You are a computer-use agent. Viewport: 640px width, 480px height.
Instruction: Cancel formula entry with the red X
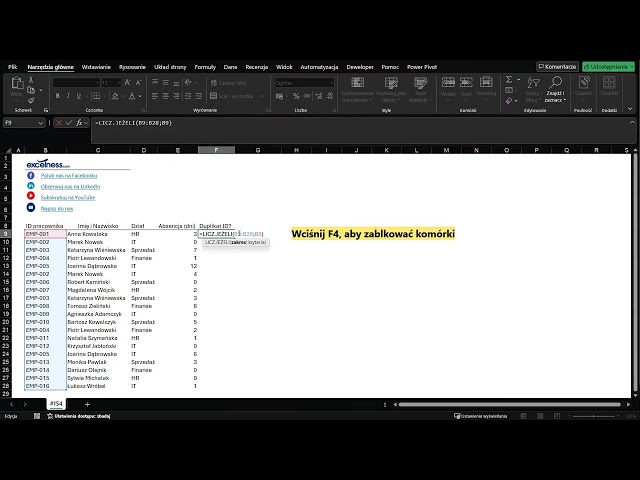(x=59, y=122)
